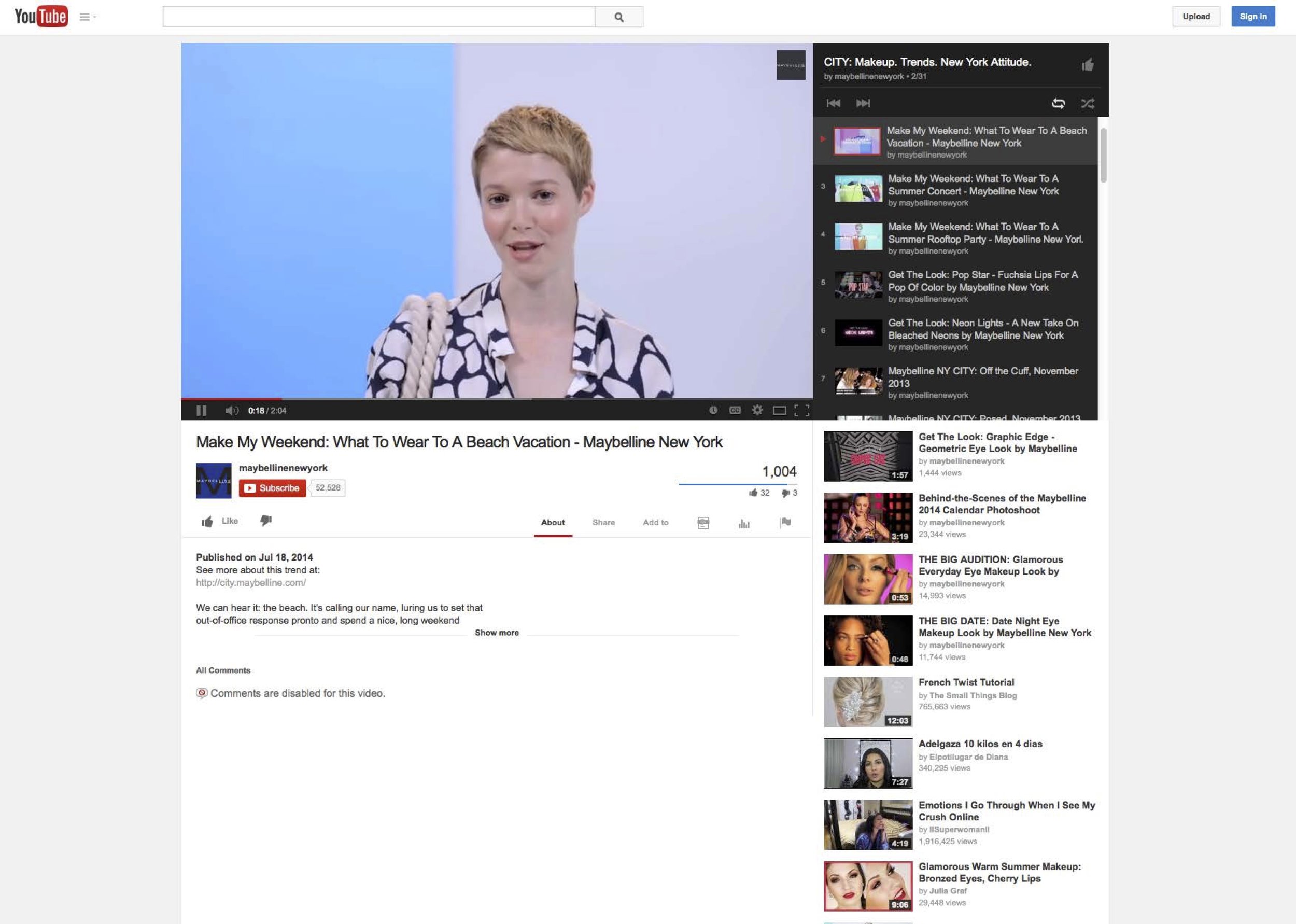Click the playlist author maybellinenewyork 2/31 text

click(x=875, y=76)
